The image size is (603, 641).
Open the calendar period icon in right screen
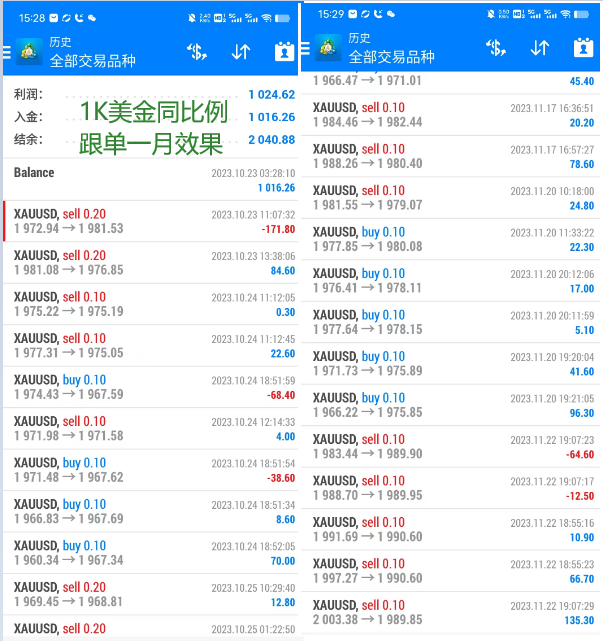point(583,47)
